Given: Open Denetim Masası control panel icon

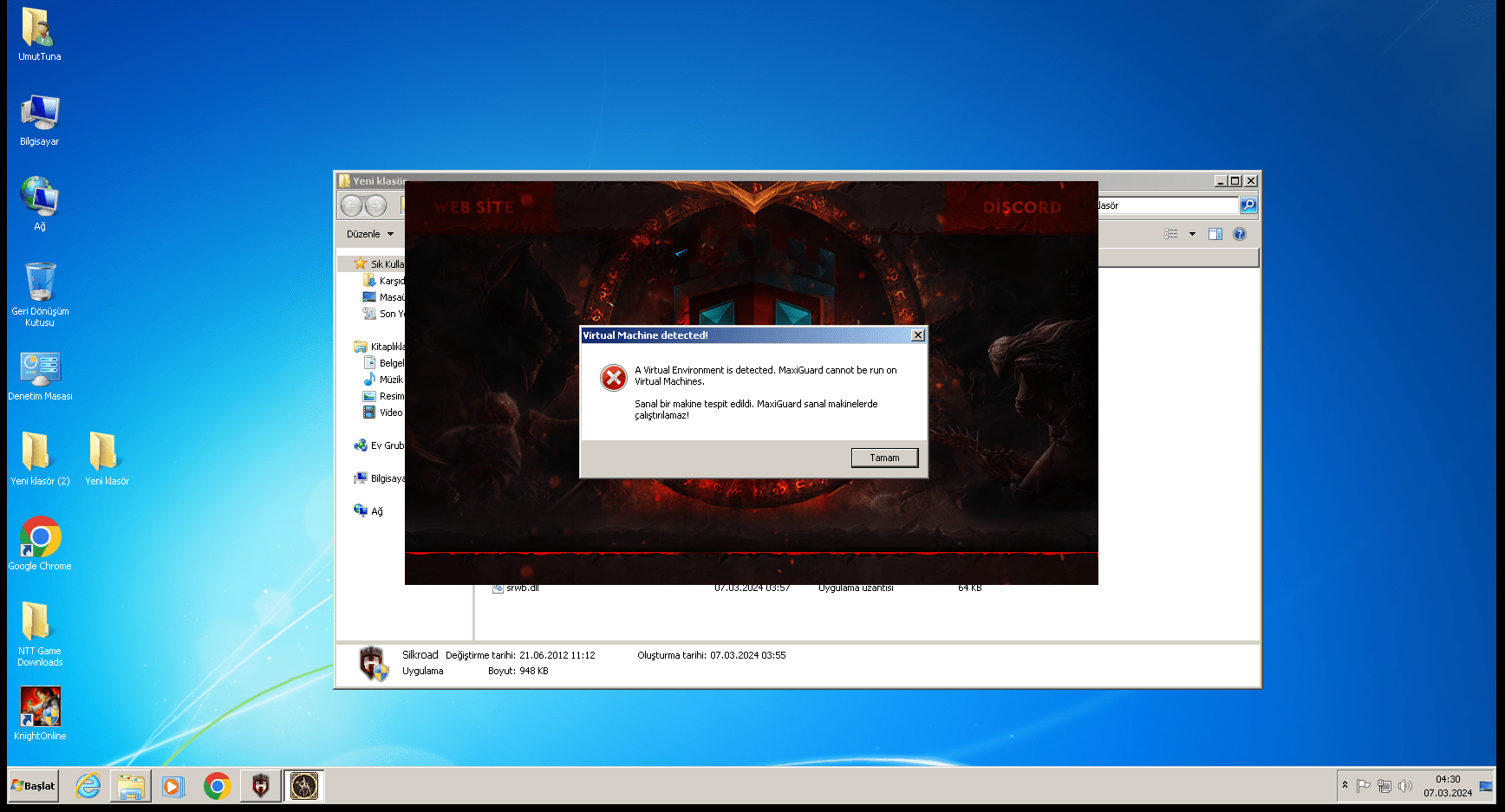Looking at the screenshot, I should pyautogui.click(x=39, y=375).
